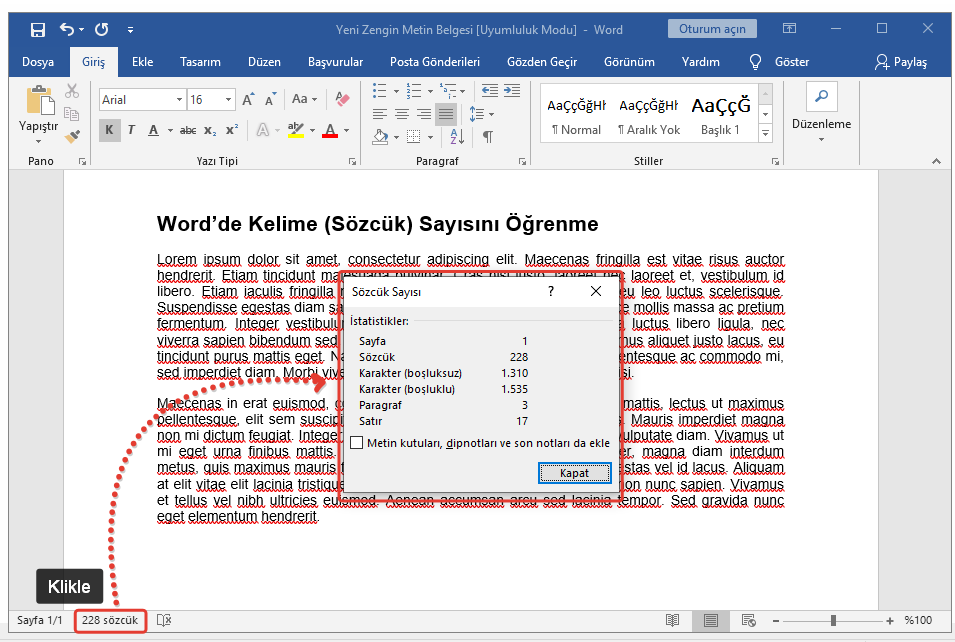This screenshot has width=955, height=642.
Task: Select the Format Painter brush icon
Action: [x=72, y=136]
